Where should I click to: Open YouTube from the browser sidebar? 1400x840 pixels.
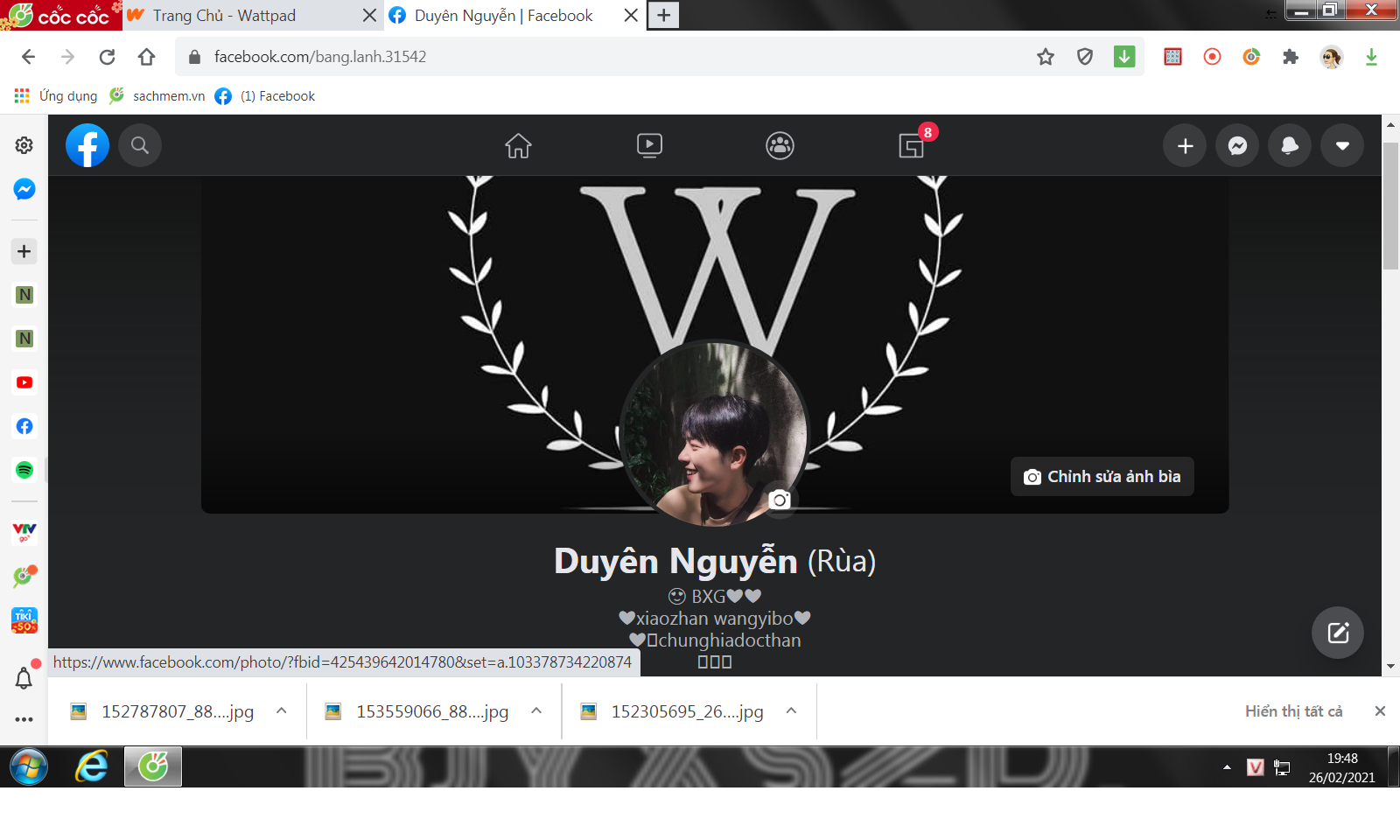point(24,382)
